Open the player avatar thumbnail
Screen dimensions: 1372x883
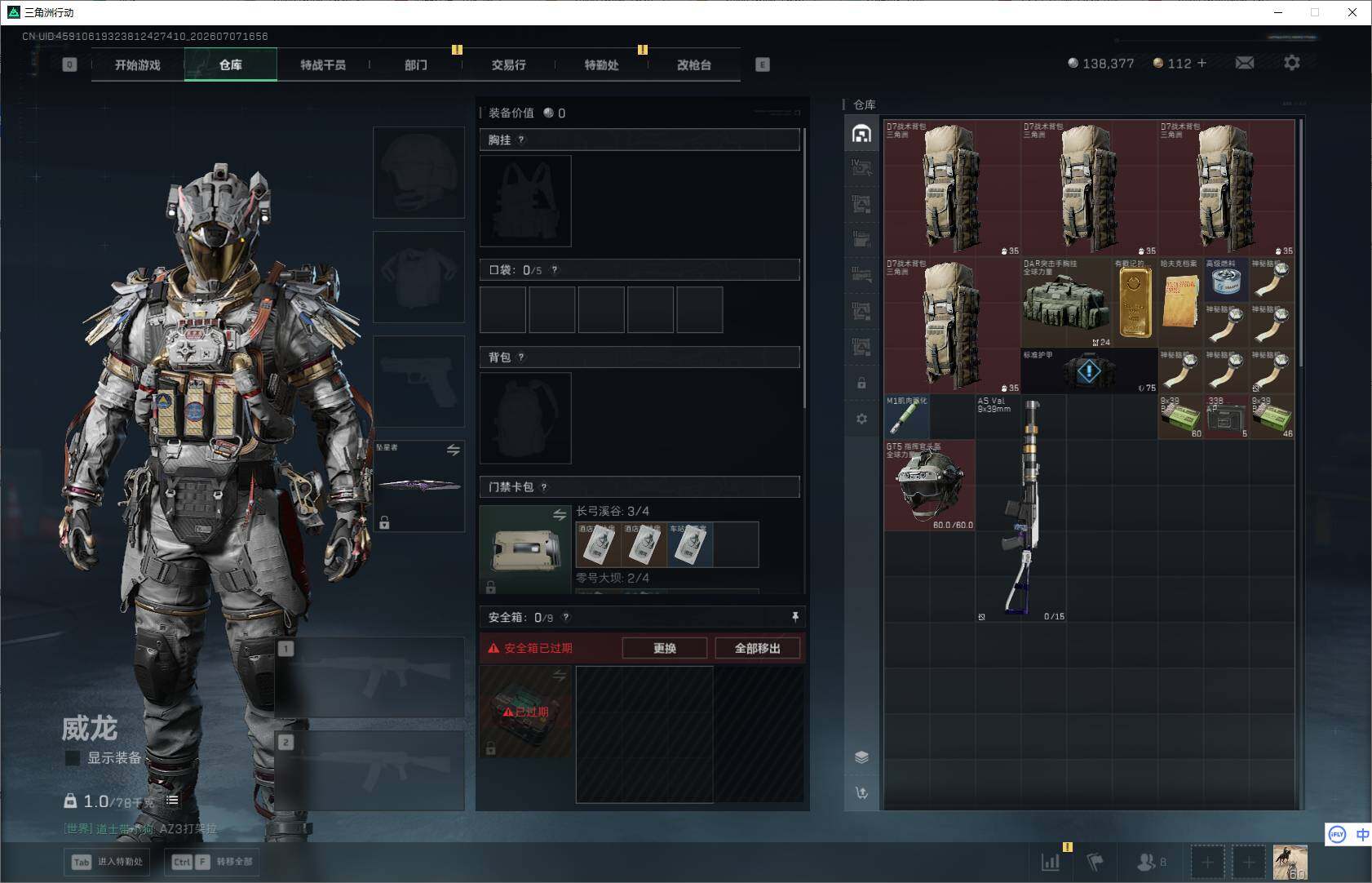click(x=1290, y=863)
